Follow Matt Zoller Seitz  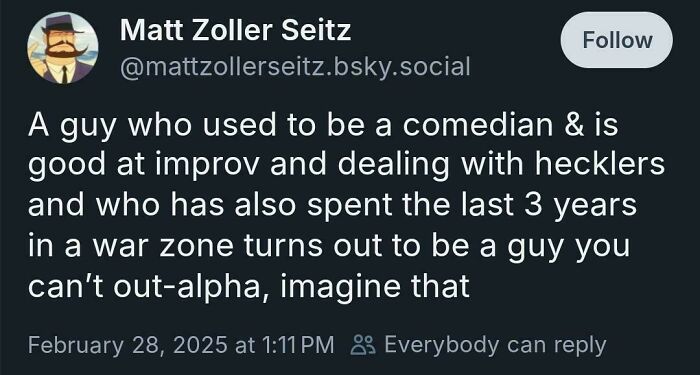click(617, 40)
